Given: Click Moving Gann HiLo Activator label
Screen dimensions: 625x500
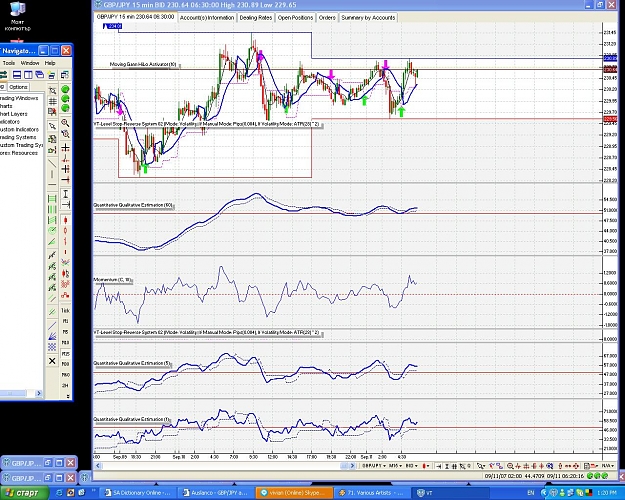Looking at the screenshot, I should (x=143, y=64).
